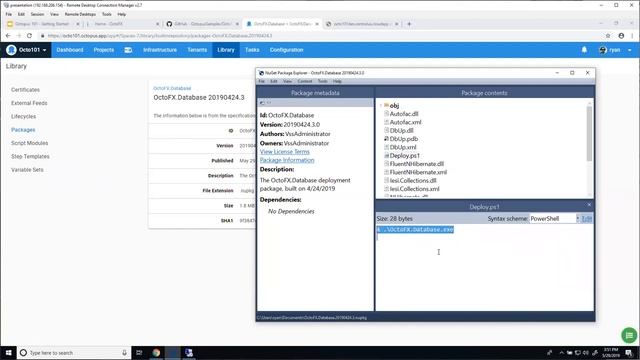
Task: Go forward in browser
Action: point(19,36)
